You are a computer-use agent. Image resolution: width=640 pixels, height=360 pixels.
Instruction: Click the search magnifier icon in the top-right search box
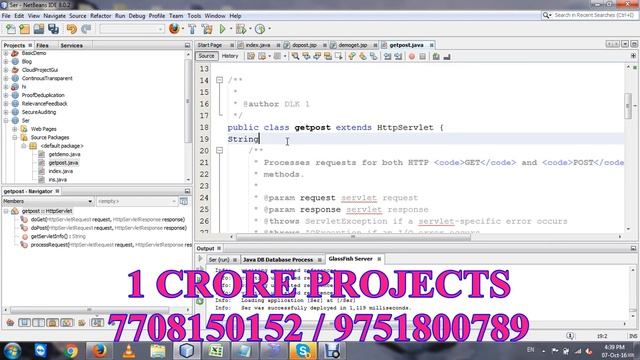point(547,16)
